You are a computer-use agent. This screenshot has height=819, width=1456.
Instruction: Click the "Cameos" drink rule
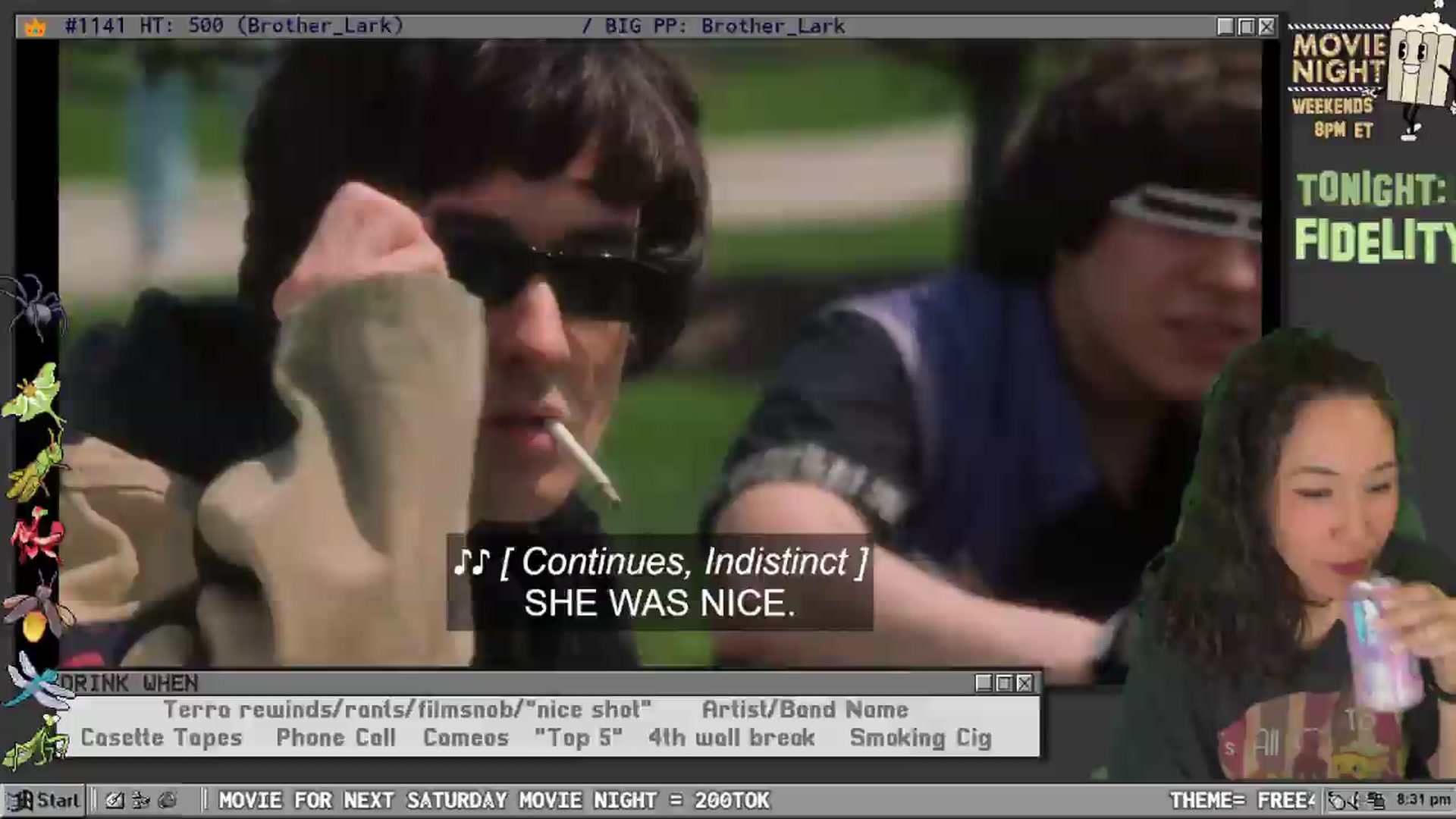[466, 738]
